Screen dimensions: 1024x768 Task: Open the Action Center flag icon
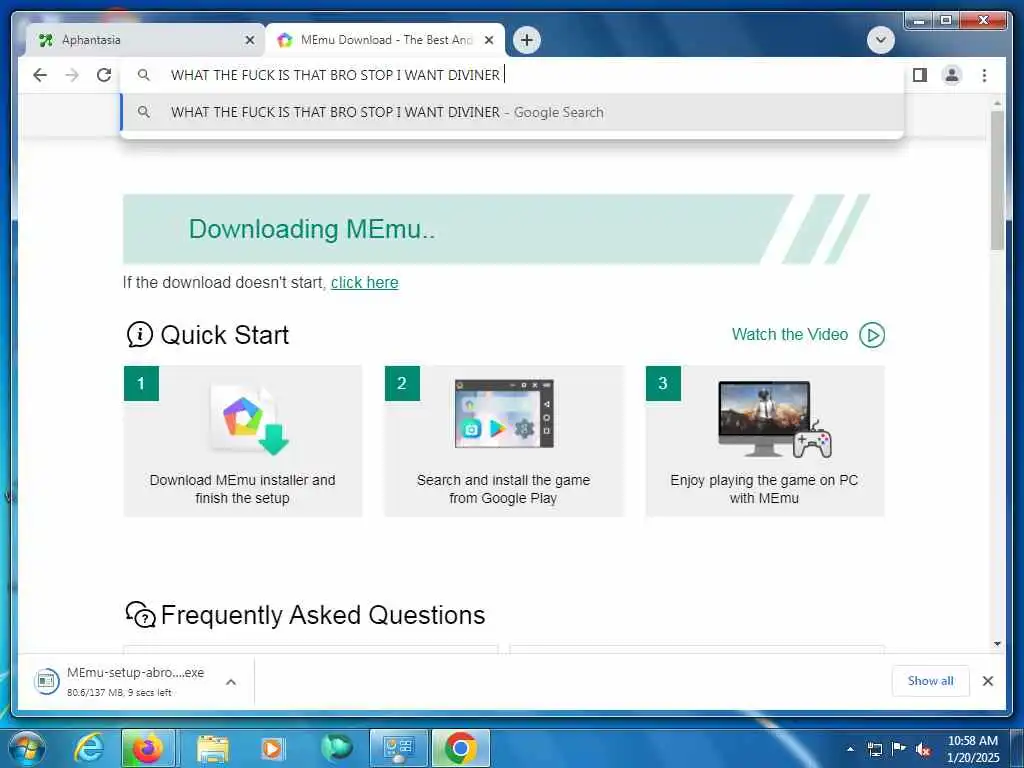[899, 748]
